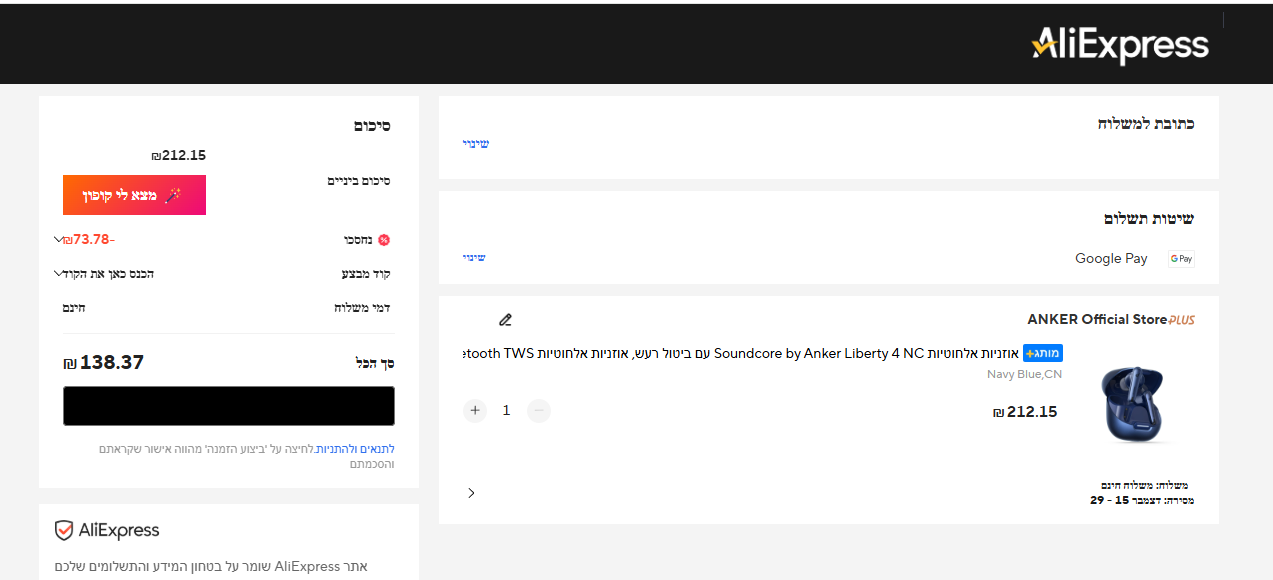The height and width of the screenshot is (580, 1273).
Task: Click the AliExpress shield security icon
Action: point(64,530)
